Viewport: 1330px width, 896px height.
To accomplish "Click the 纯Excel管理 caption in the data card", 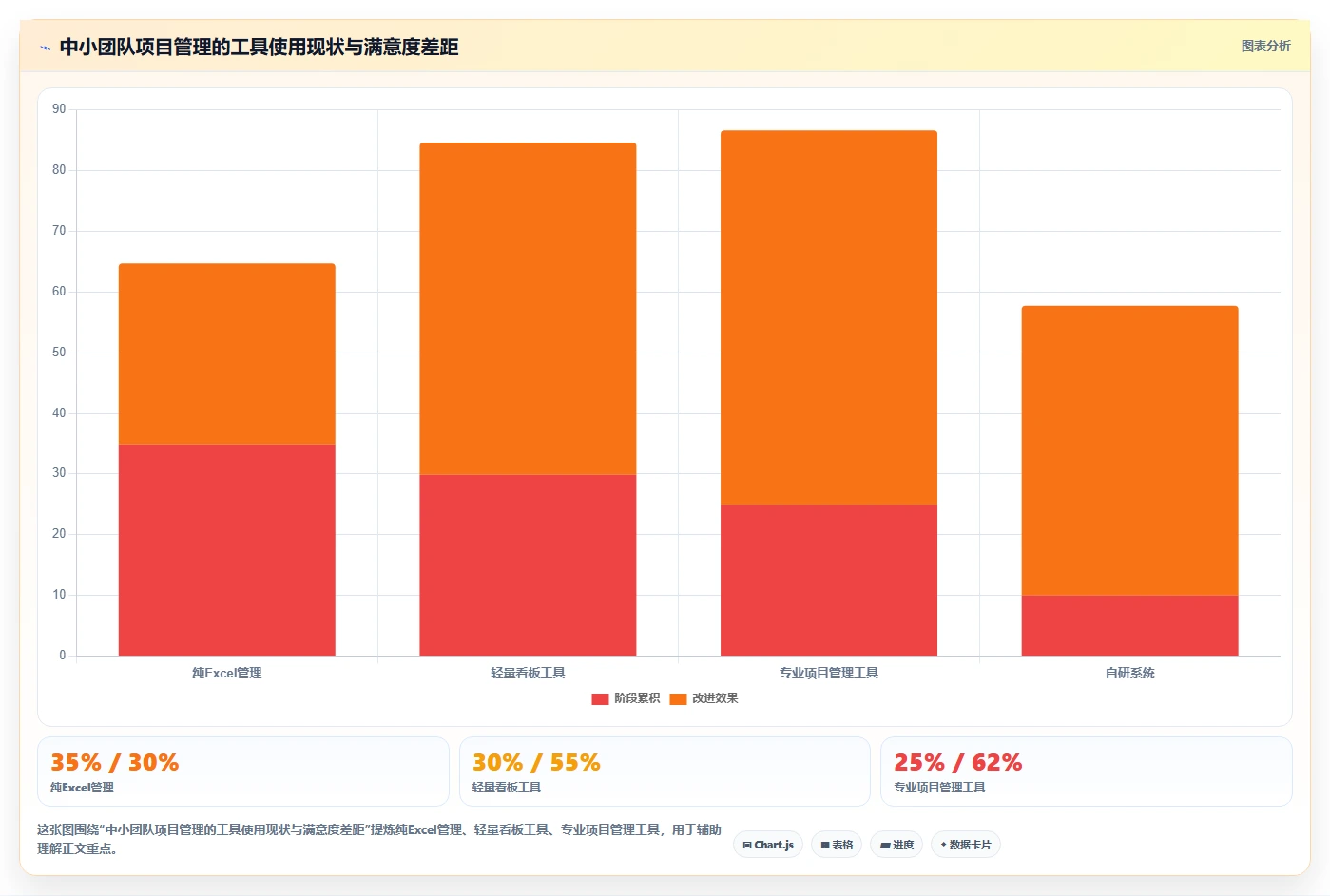I will [x=82, y=788].
